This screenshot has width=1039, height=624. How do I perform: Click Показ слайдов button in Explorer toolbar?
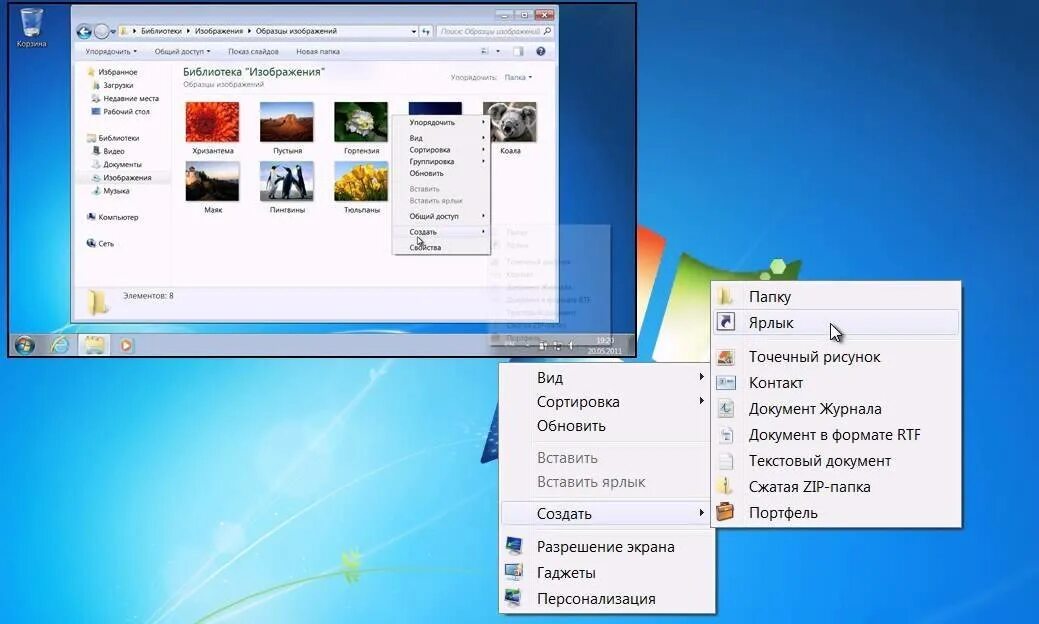pos(253,51)
